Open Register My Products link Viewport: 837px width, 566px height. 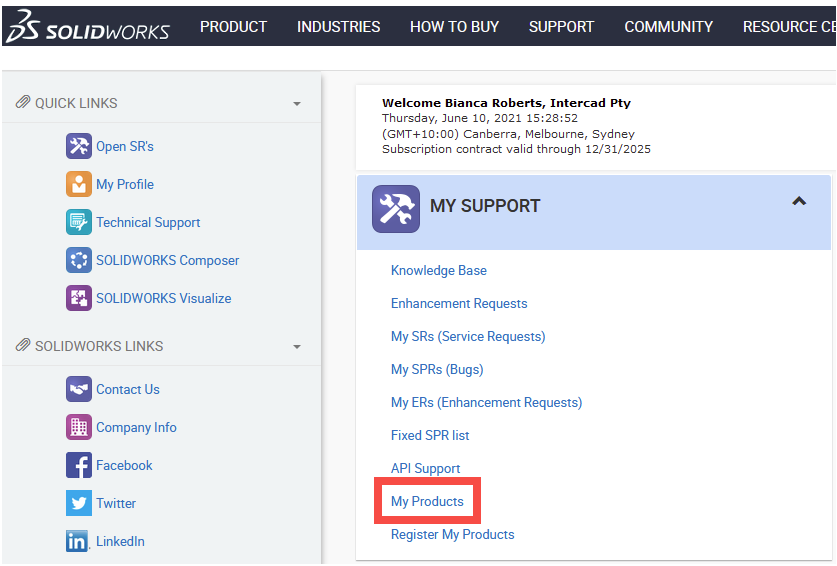452,534
